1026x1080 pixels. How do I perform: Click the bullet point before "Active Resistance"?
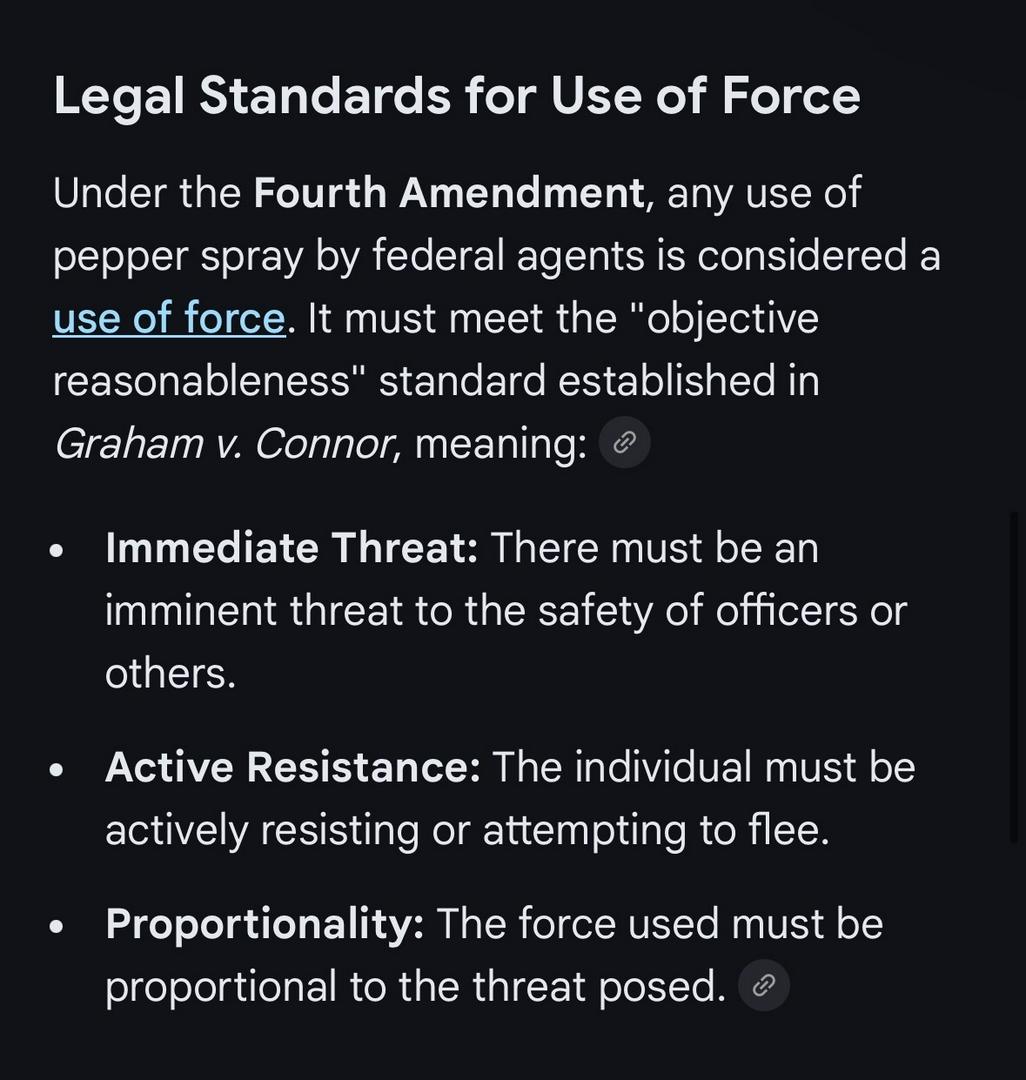pos(57,770)
